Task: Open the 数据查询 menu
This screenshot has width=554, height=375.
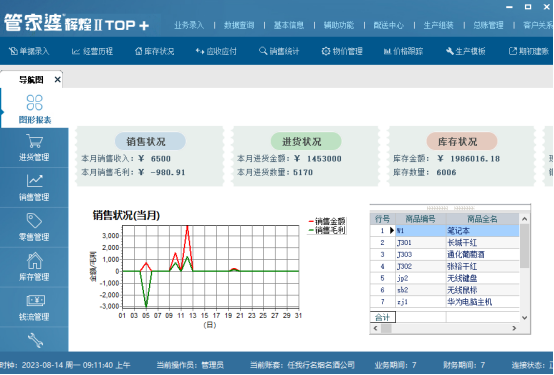Action: pyautogui.click(x=239, y=25)
